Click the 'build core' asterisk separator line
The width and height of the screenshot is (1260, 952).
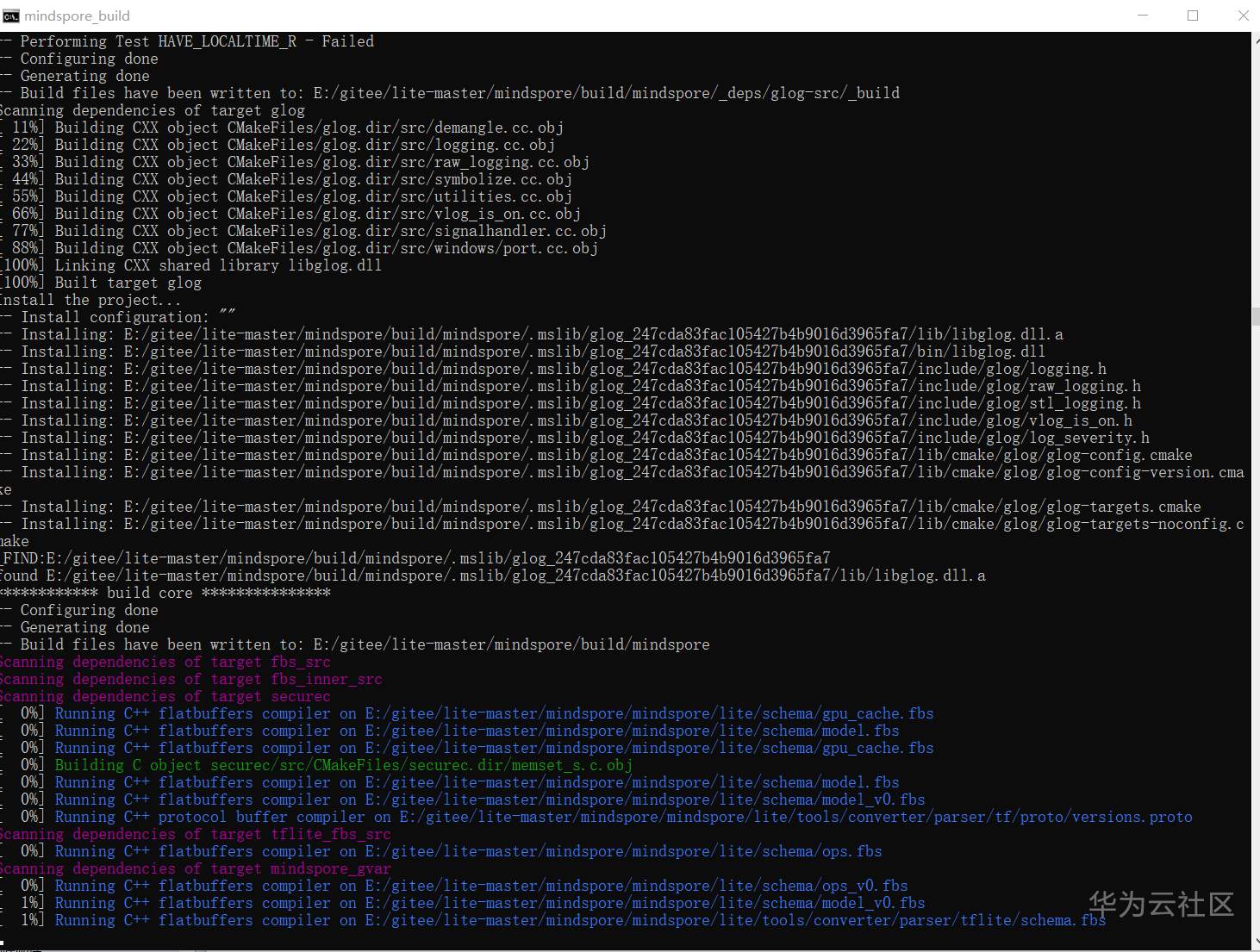[165, 593]
